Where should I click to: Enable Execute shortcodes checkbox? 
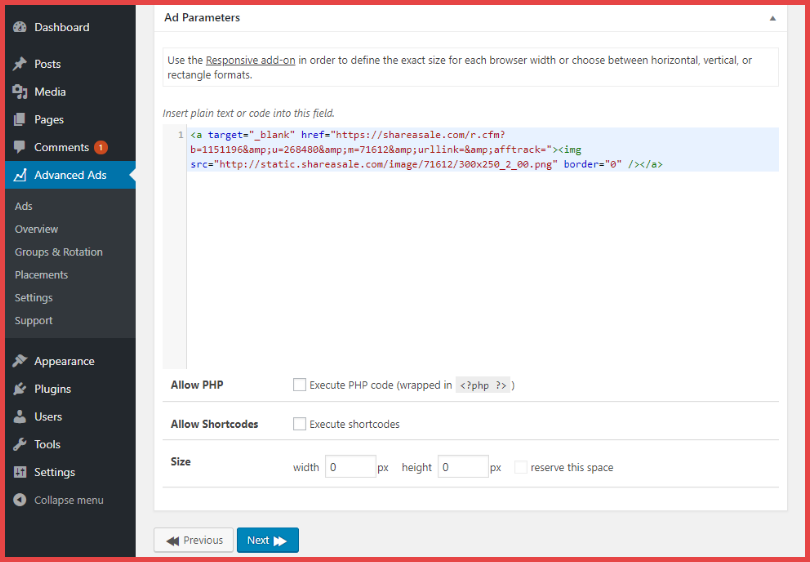[299, 424]
